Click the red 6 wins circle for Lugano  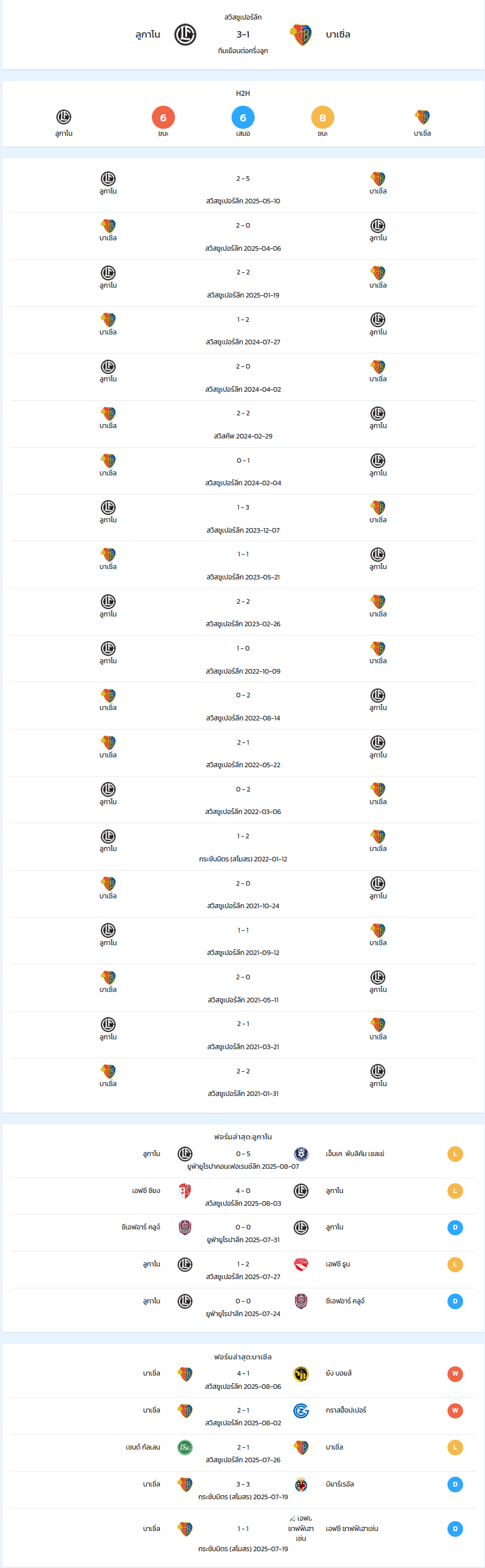tap(163, 117)
